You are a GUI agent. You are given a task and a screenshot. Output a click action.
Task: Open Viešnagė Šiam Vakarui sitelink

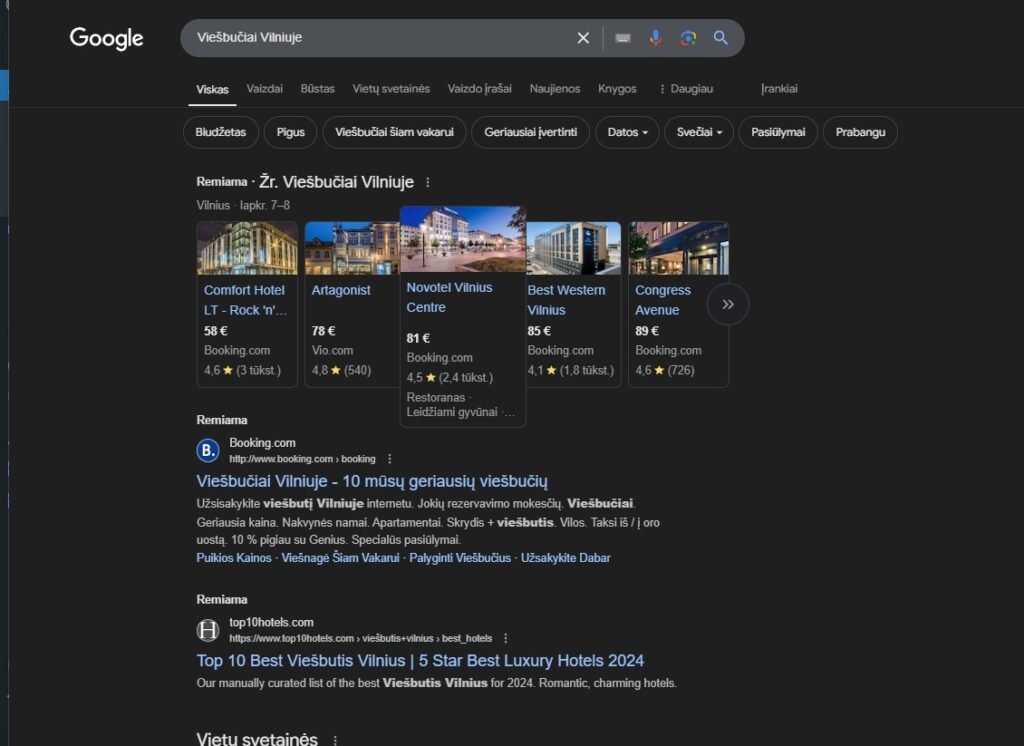click(340, 558)
